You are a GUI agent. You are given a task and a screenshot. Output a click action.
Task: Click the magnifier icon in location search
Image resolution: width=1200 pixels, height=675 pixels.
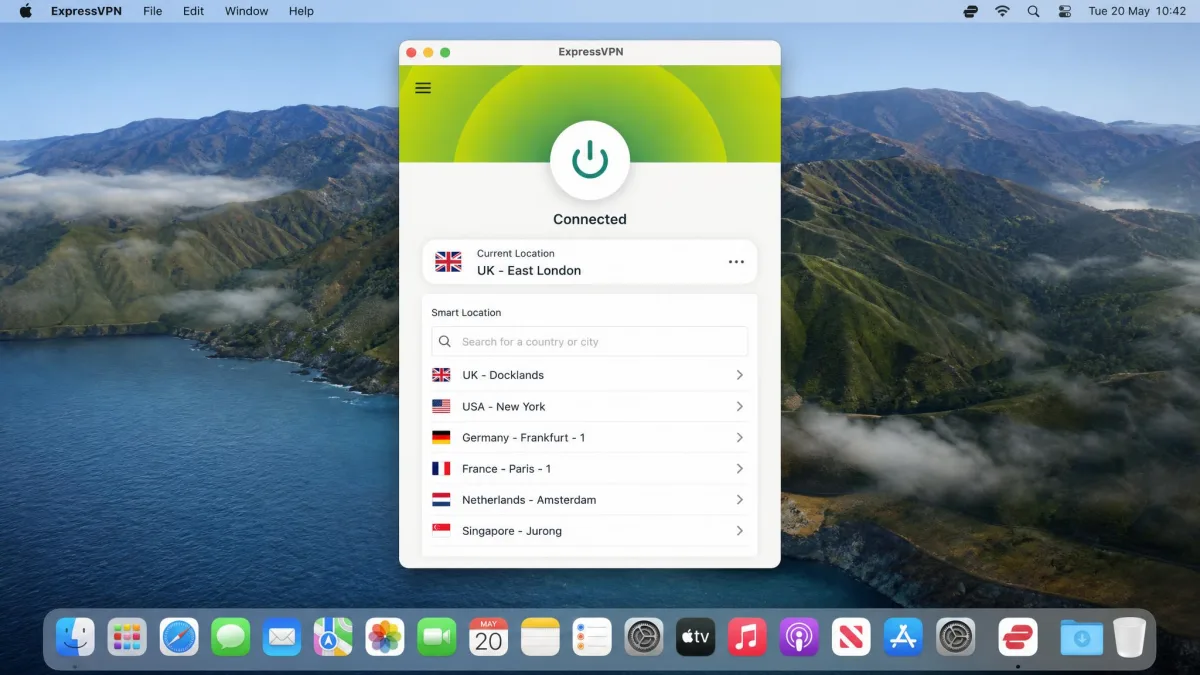[x=445, y=342]
